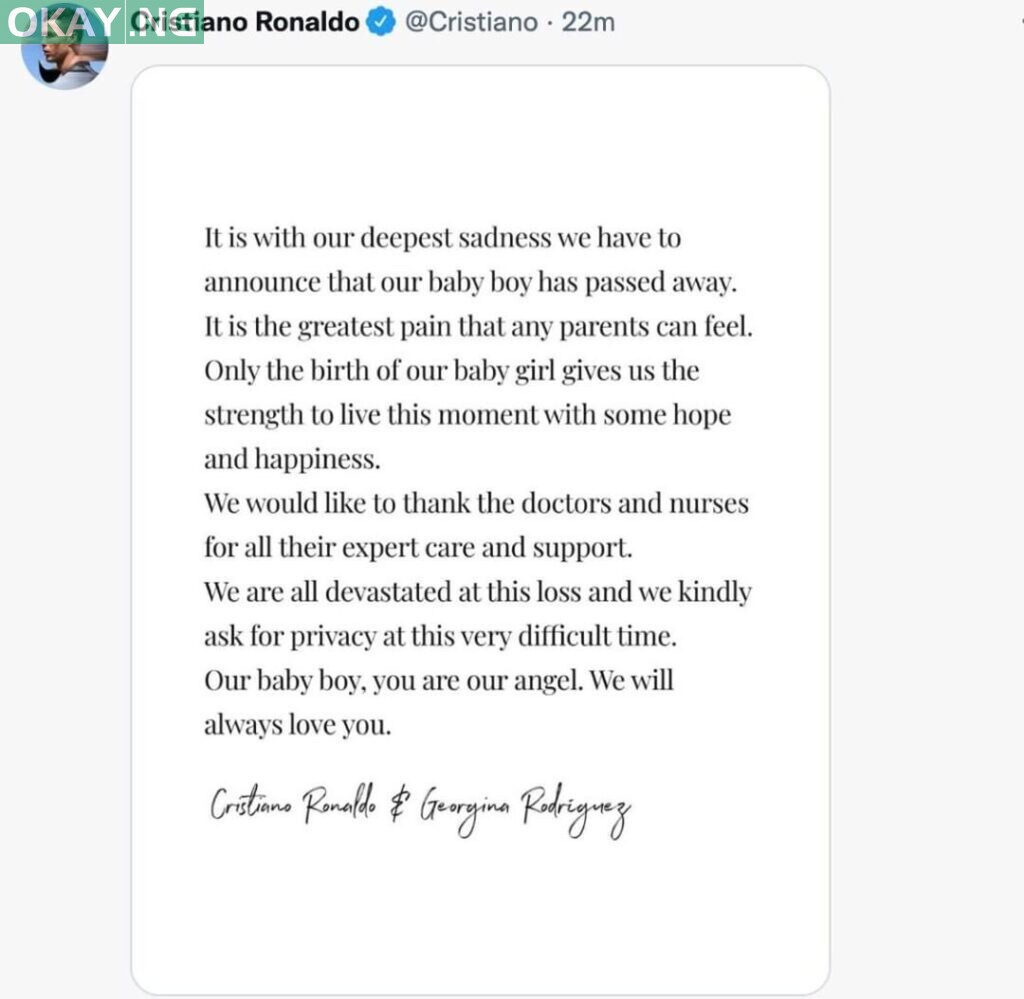Screen dimensions: 1024x999
Task: Click the OKAY.NG watermark logo
Action: pyautogui.click(x=102, y=21)
